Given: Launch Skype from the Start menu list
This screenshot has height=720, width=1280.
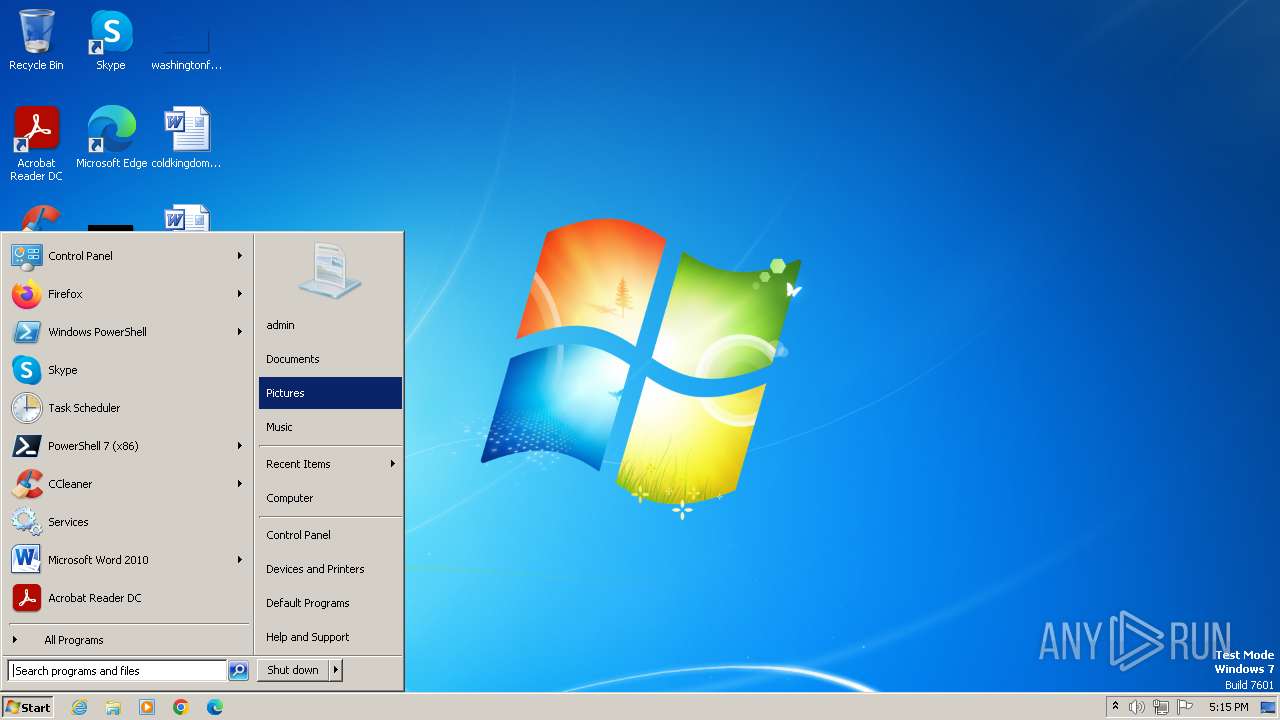Looking at the screenshot, I should point(128,370).
